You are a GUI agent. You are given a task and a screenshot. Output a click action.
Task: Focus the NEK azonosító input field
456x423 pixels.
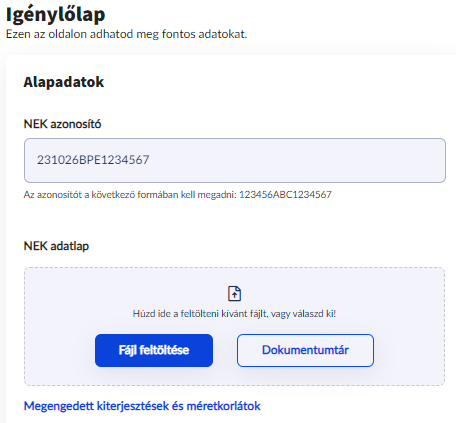(x=235, y=160)
